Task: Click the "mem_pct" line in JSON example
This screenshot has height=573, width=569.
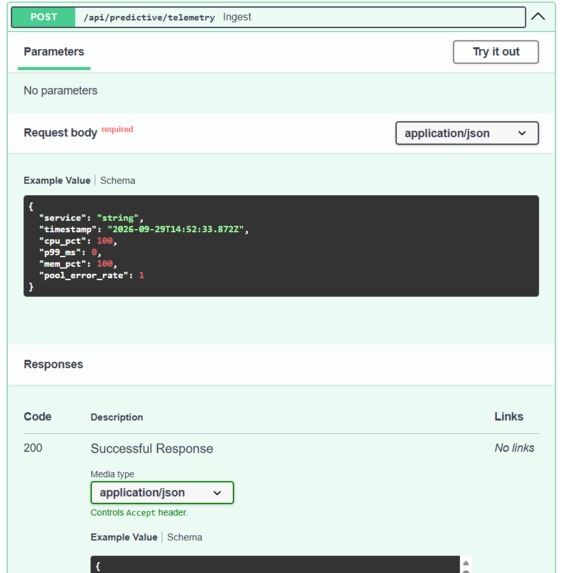Action: click(78, 264)
